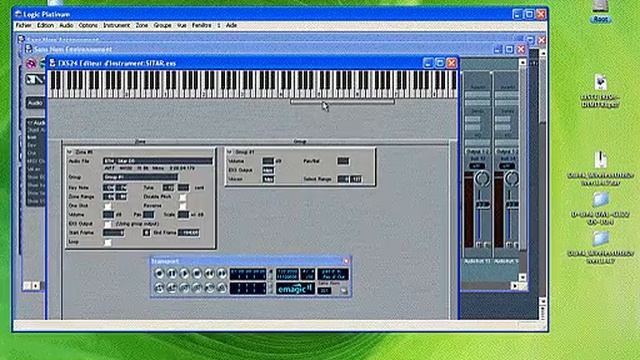Screen dimensions: 640x360
Task: Open the group EXS Output Main dropdown
Action: [268, 170]
